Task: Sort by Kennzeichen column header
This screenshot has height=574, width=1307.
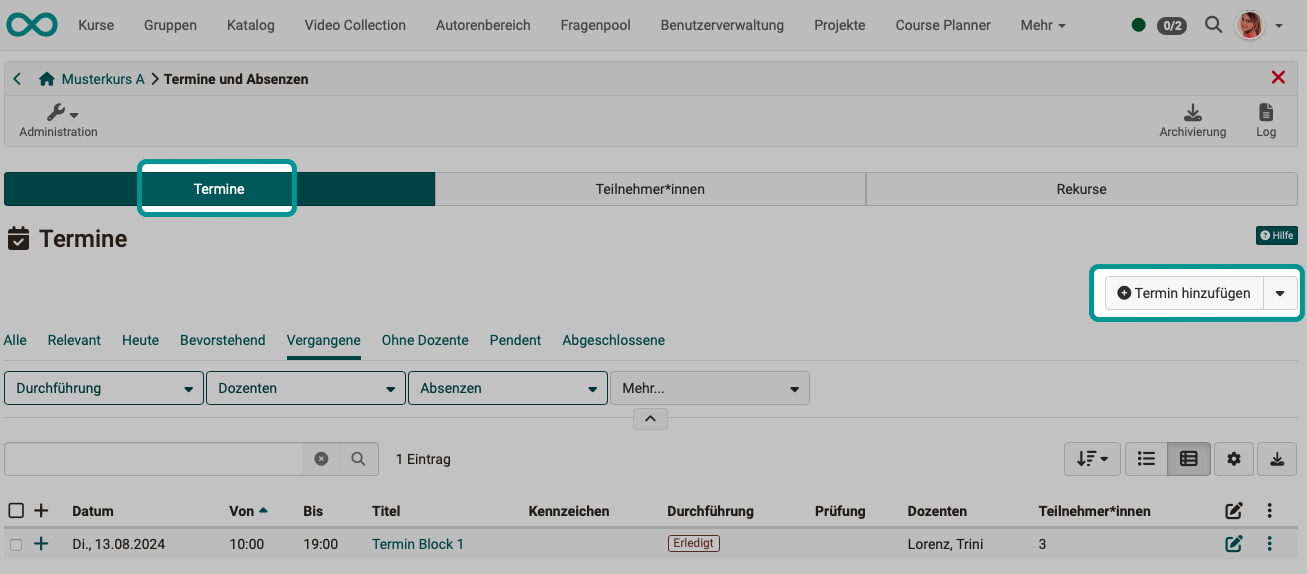Action: [569, 511]
